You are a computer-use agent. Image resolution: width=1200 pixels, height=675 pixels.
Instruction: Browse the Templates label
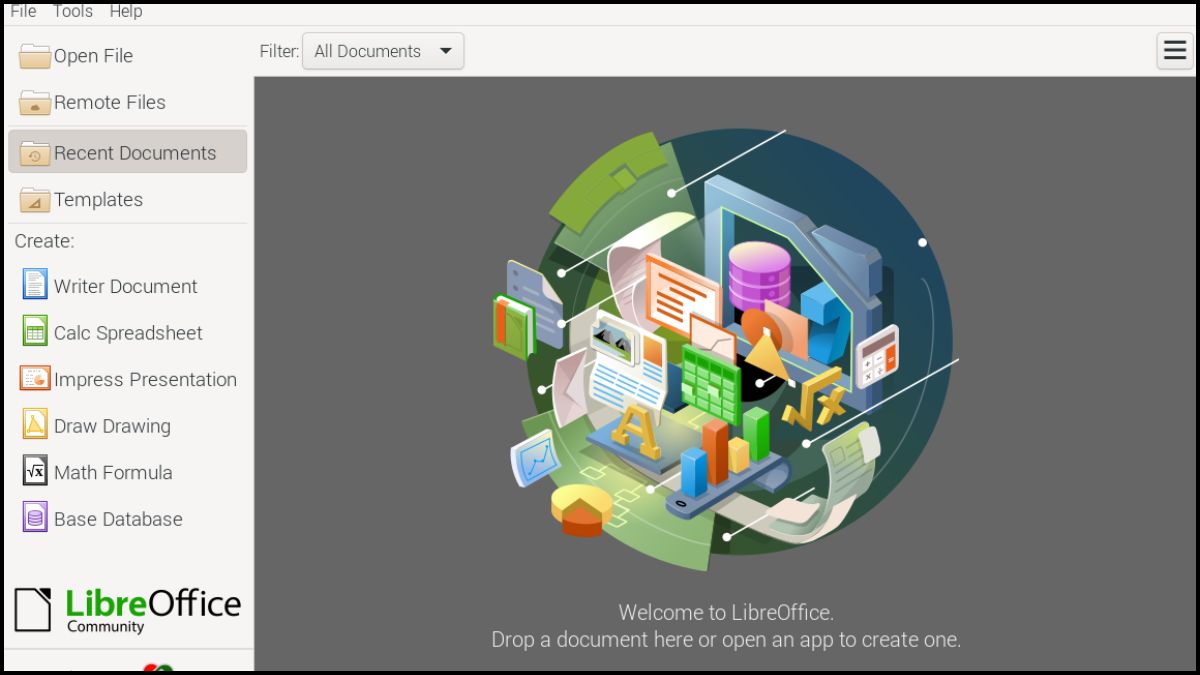point(98,199)
